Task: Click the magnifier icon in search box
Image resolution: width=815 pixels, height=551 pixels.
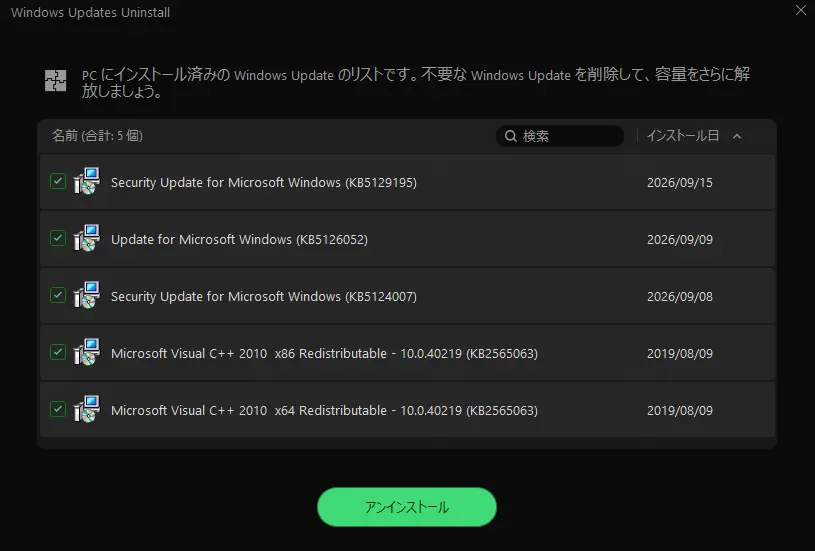Action: tap(511, 136)
